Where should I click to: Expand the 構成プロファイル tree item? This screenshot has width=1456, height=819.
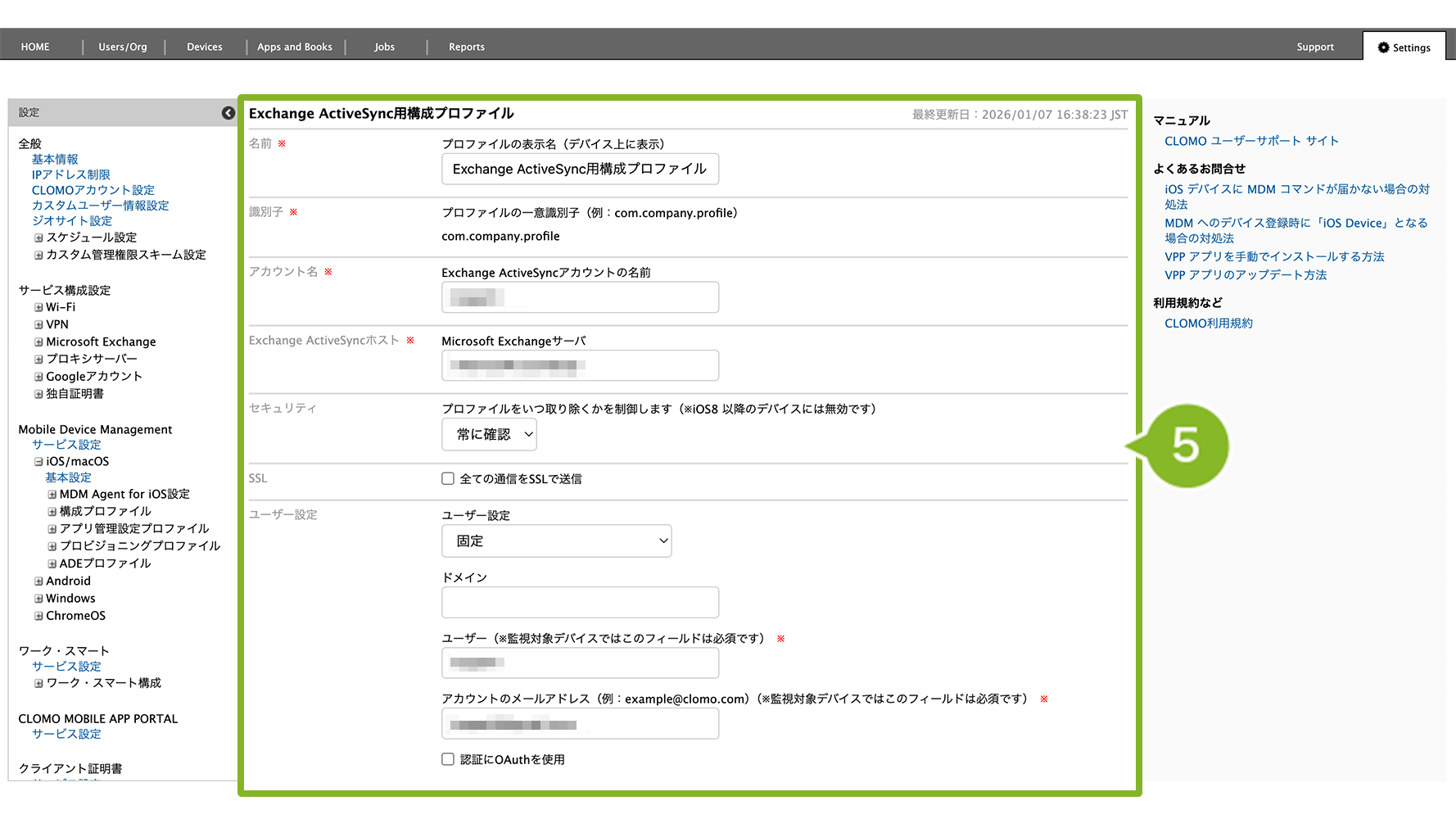(x=52, y=512)
